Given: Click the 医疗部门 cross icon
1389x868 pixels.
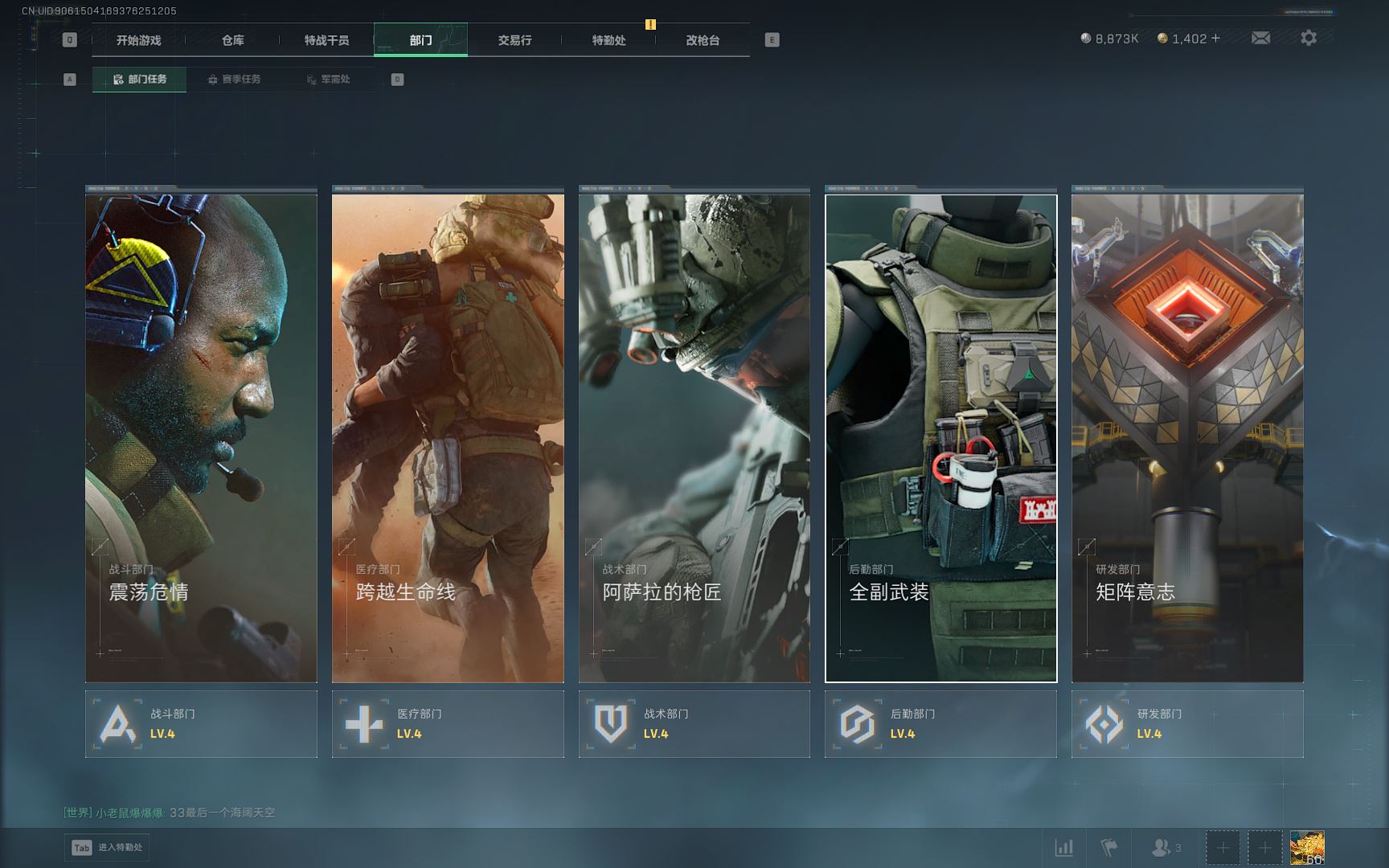Looking at the screenshot, I should coord(364,723).
